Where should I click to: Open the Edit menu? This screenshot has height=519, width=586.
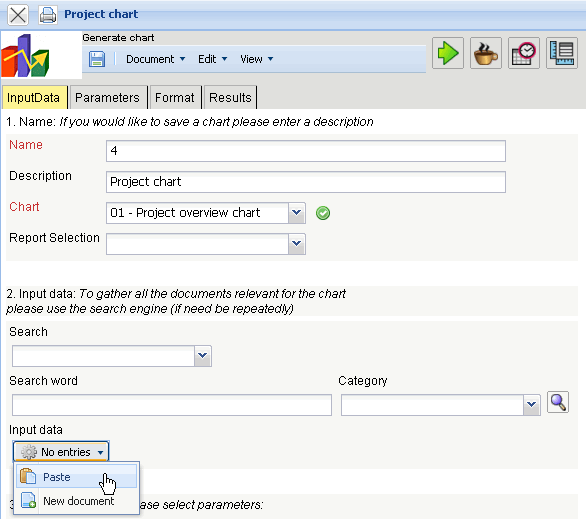point(212,59)
